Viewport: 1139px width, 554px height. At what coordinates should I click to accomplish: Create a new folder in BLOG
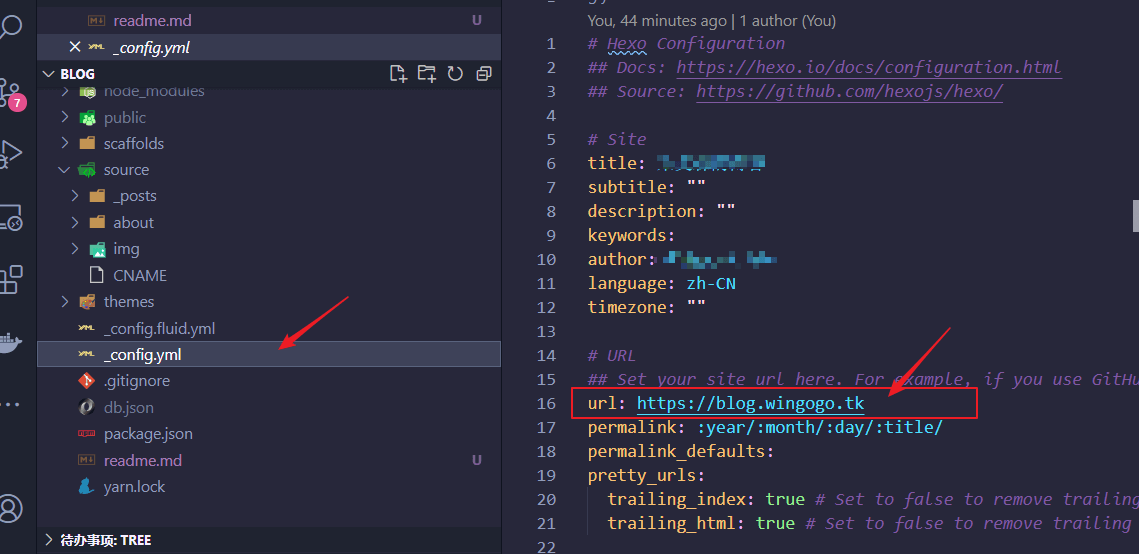point(427,73)
